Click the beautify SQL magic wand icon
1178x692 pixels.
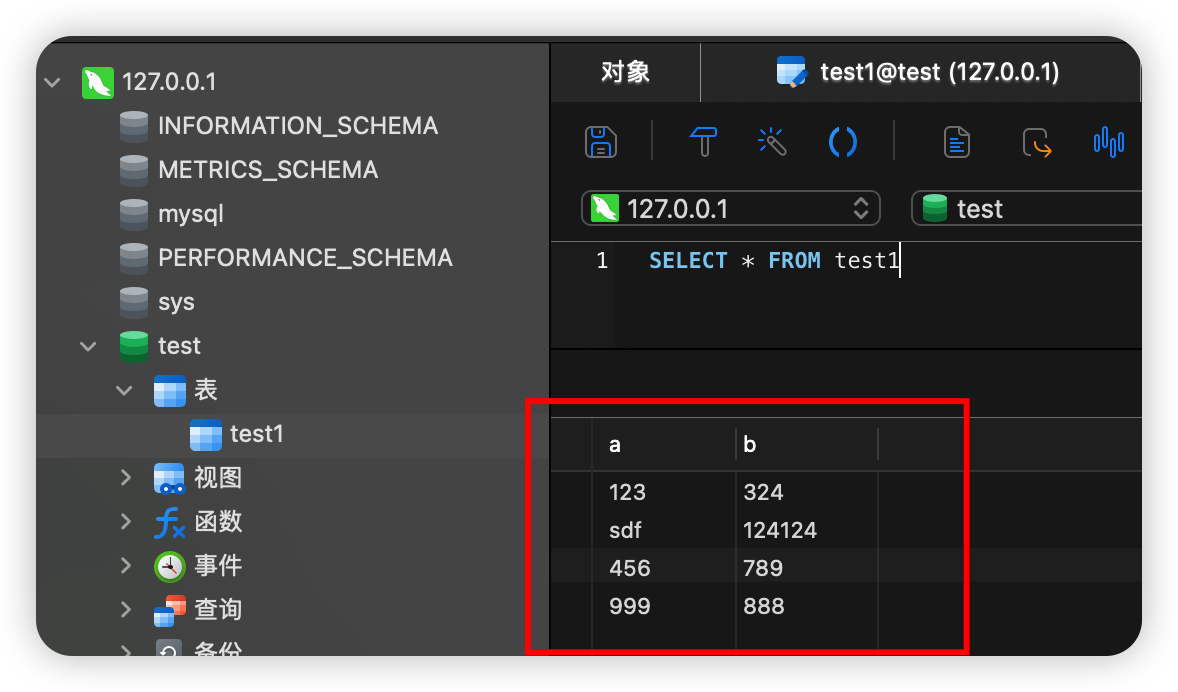pos(772,142)
